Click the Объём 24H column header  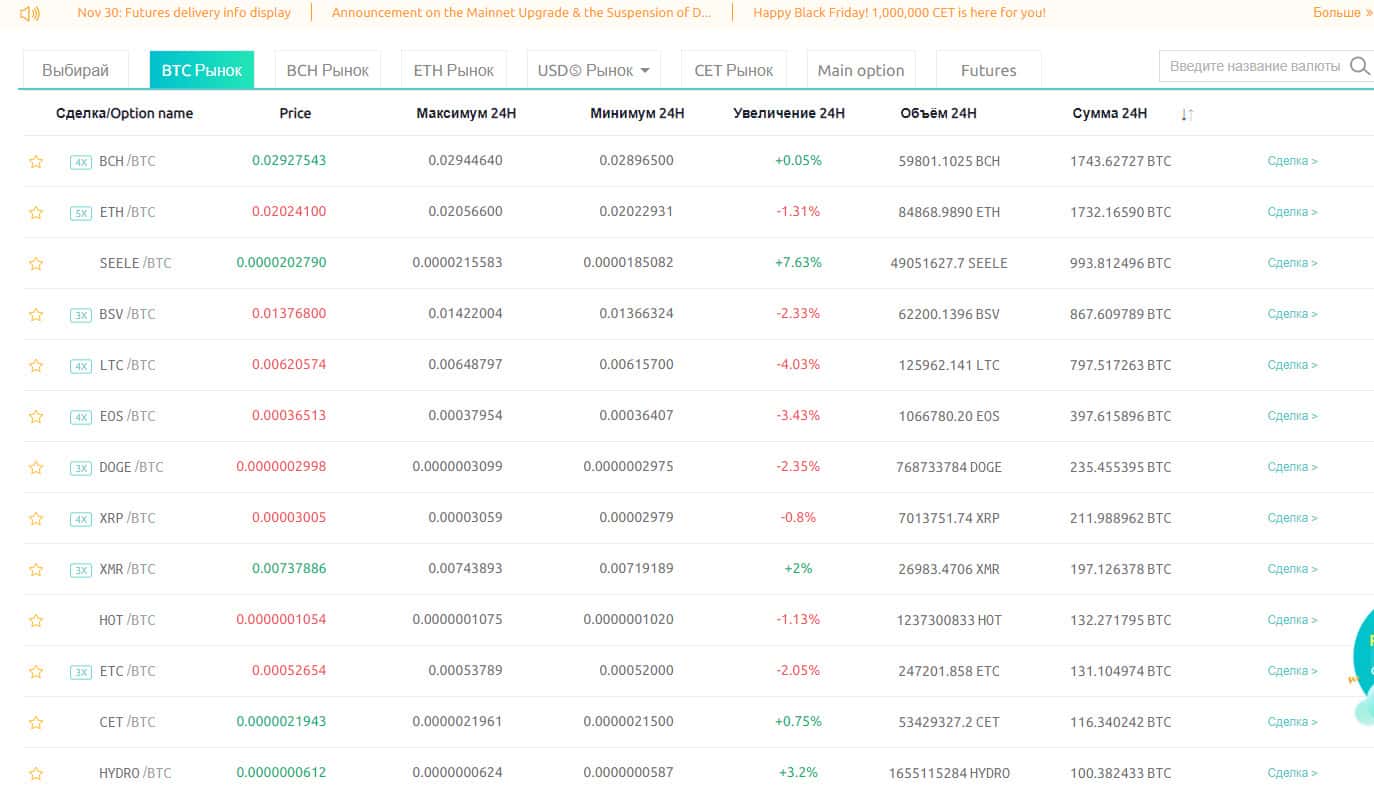pos(938,114)
